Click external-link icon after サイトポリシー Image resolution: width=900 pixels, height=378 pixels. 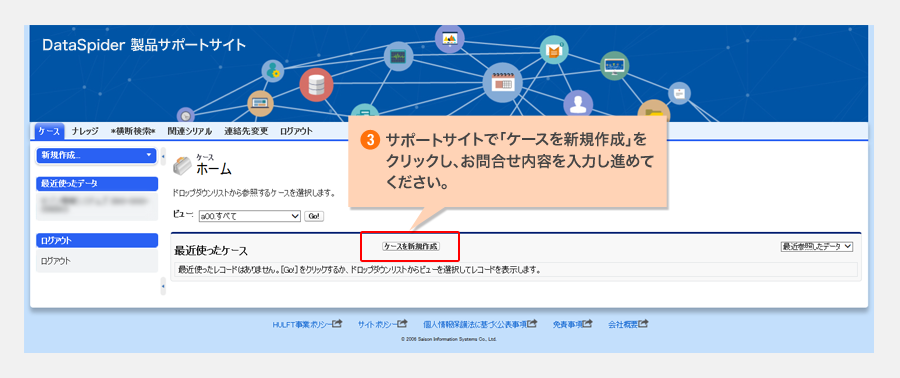[403, 324]
